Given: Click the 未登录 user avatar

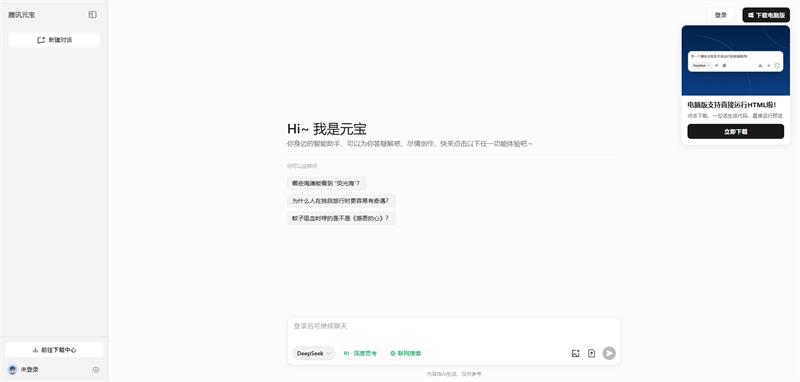Looking at the screenshot, I should 13,370.
